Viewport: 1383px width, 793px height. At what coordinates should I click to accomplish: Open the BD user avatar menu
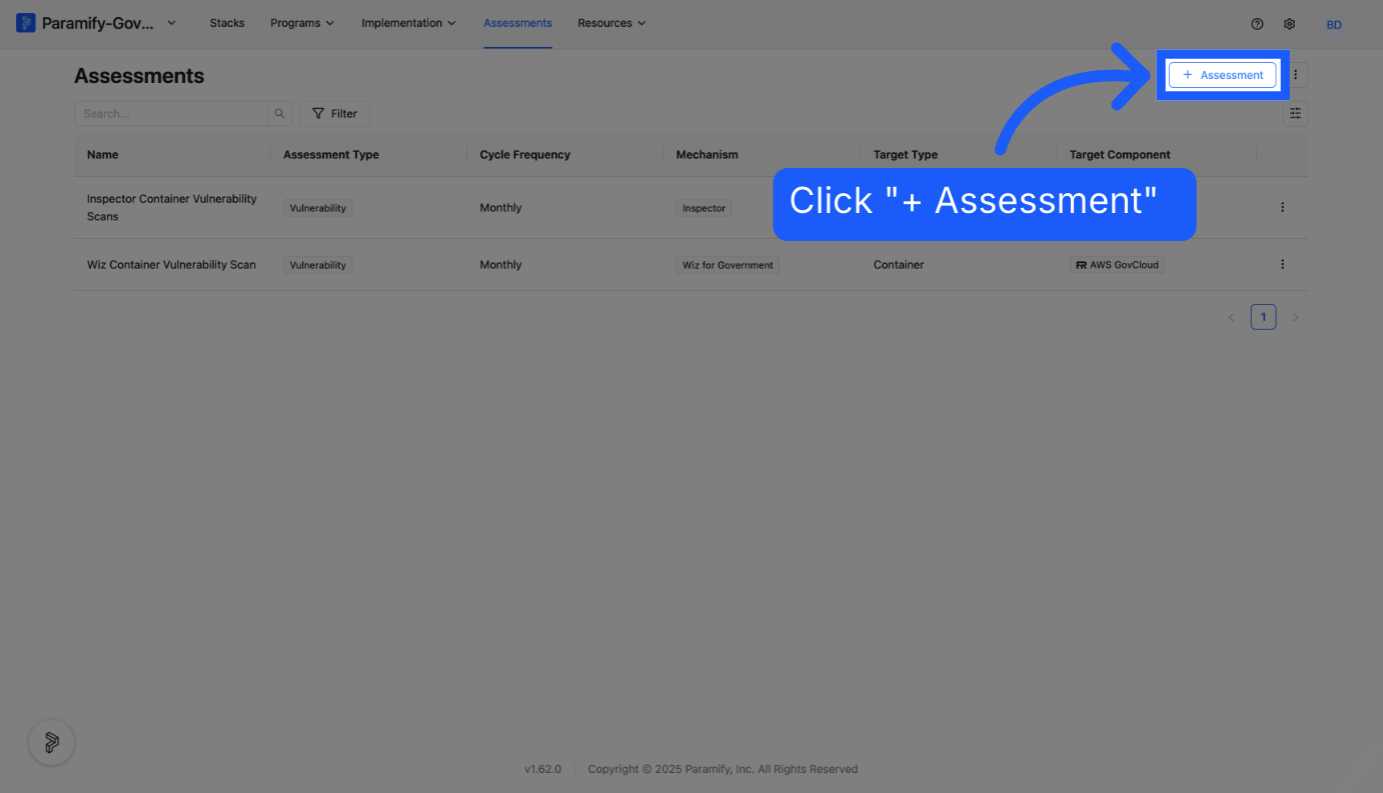pos(1334,25)
